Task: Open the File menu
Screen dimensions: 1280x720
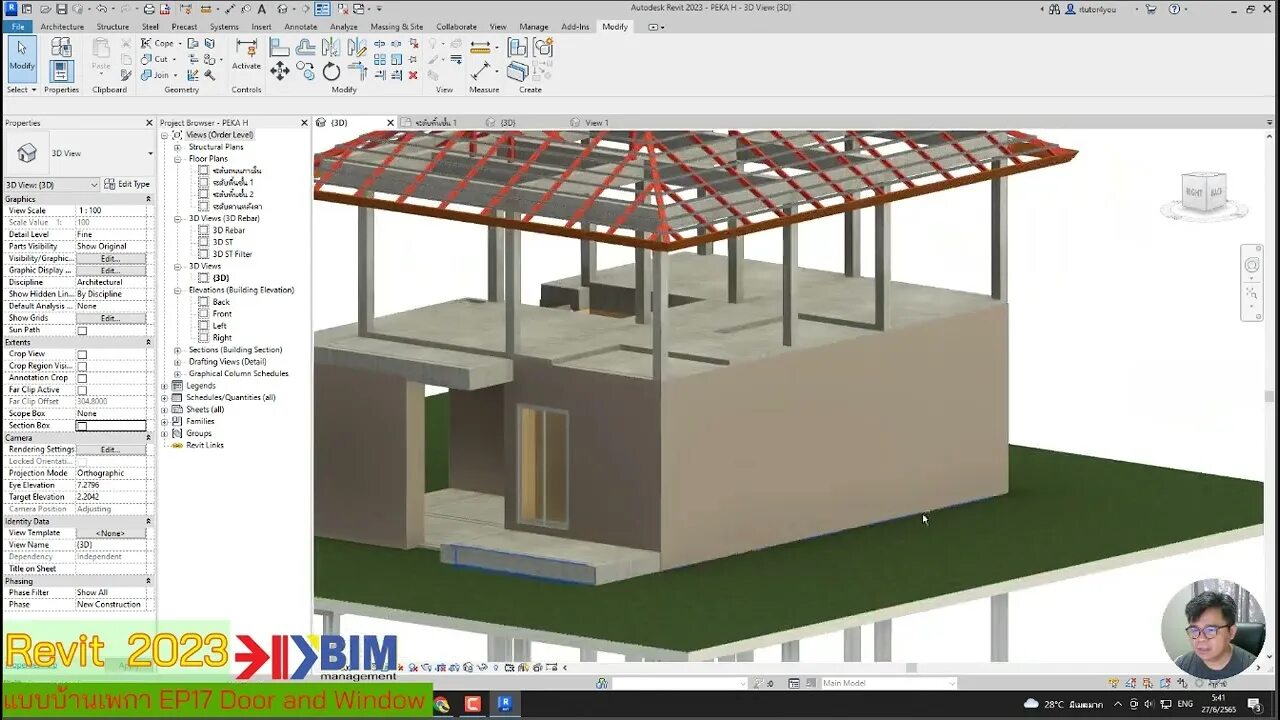Action: [x=18, y=27]
